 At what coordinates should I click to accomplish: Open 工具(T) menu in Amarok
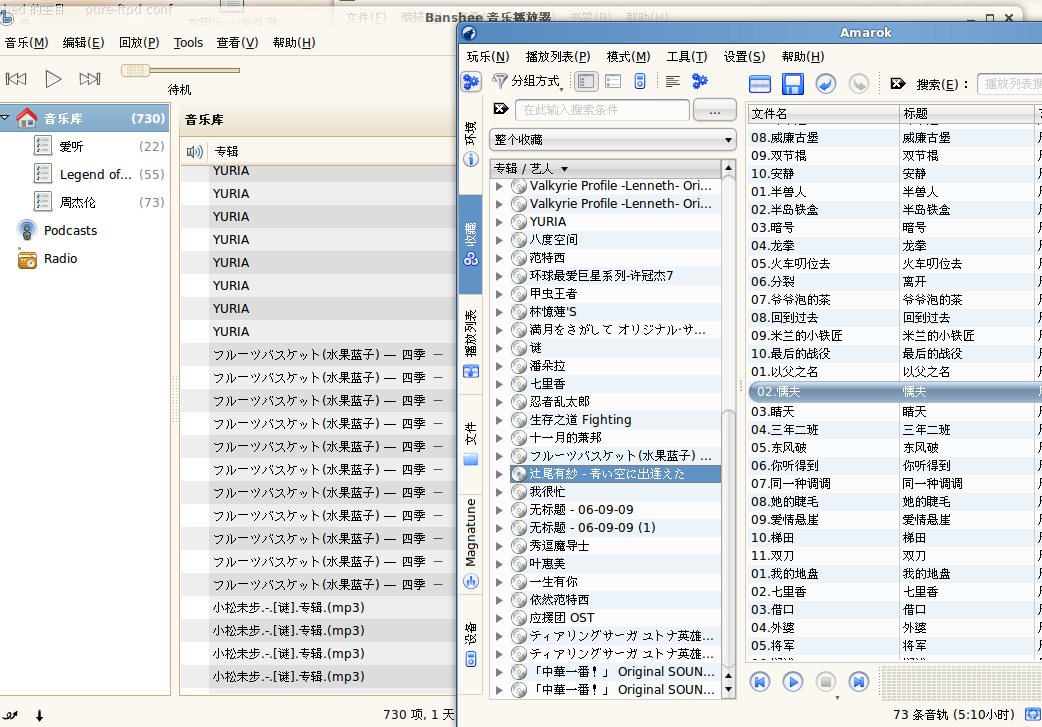pos(686,57)
